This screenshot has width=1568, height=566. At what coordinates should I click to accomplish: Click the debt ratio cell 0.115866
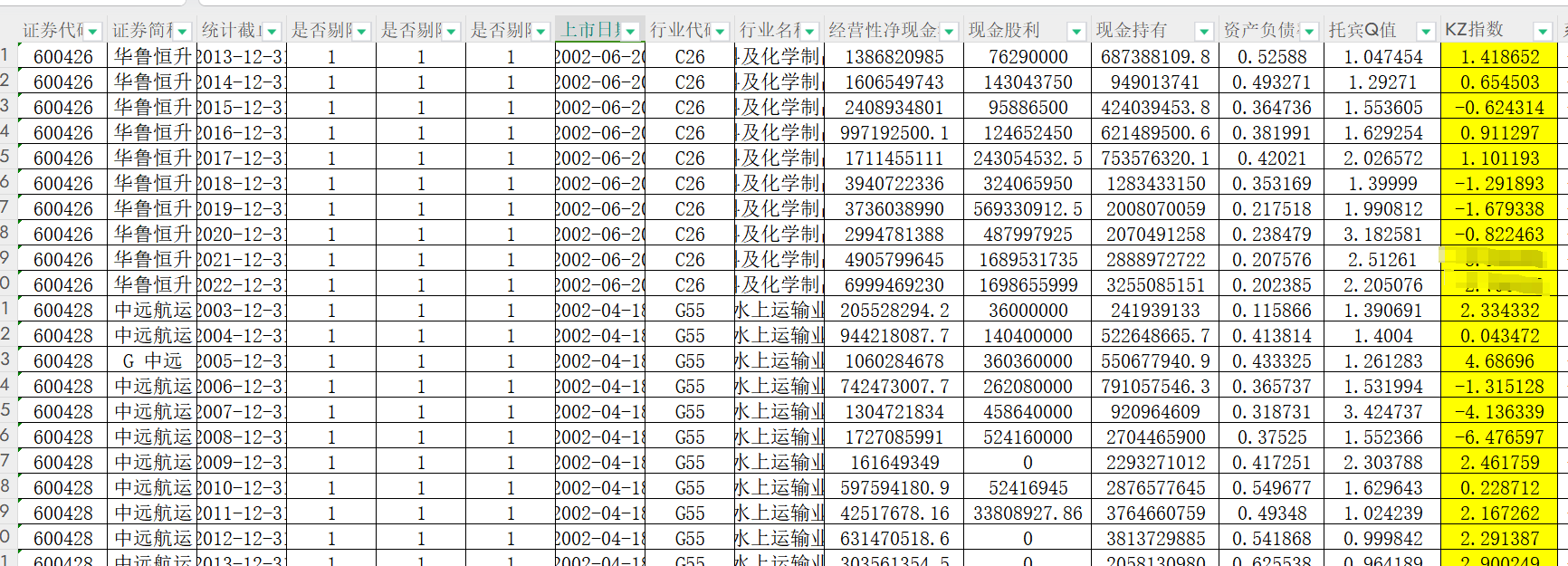click(x=1271, y=310)
